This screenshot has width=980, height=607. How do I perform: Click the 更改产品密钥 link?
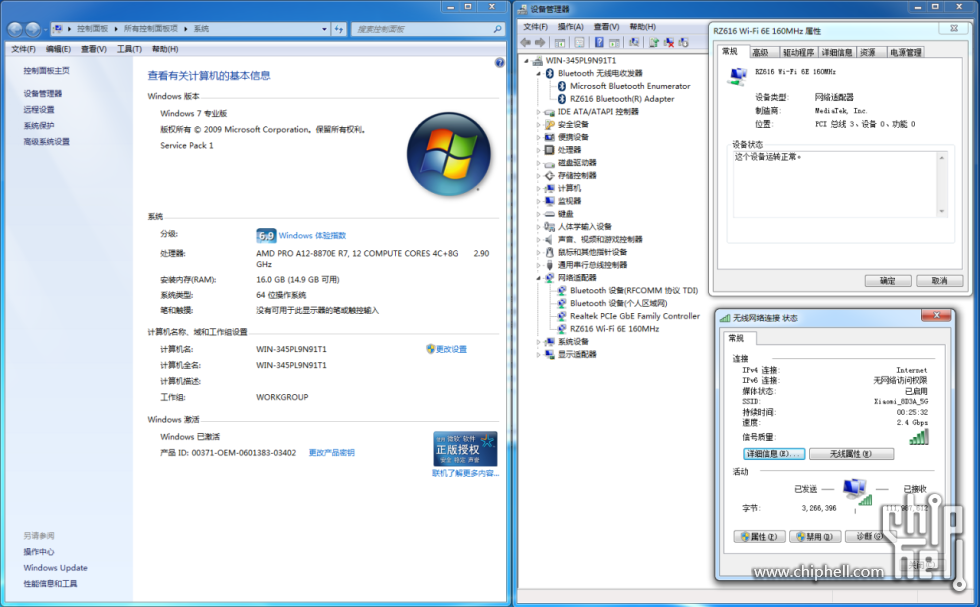(x=331, y=453)
